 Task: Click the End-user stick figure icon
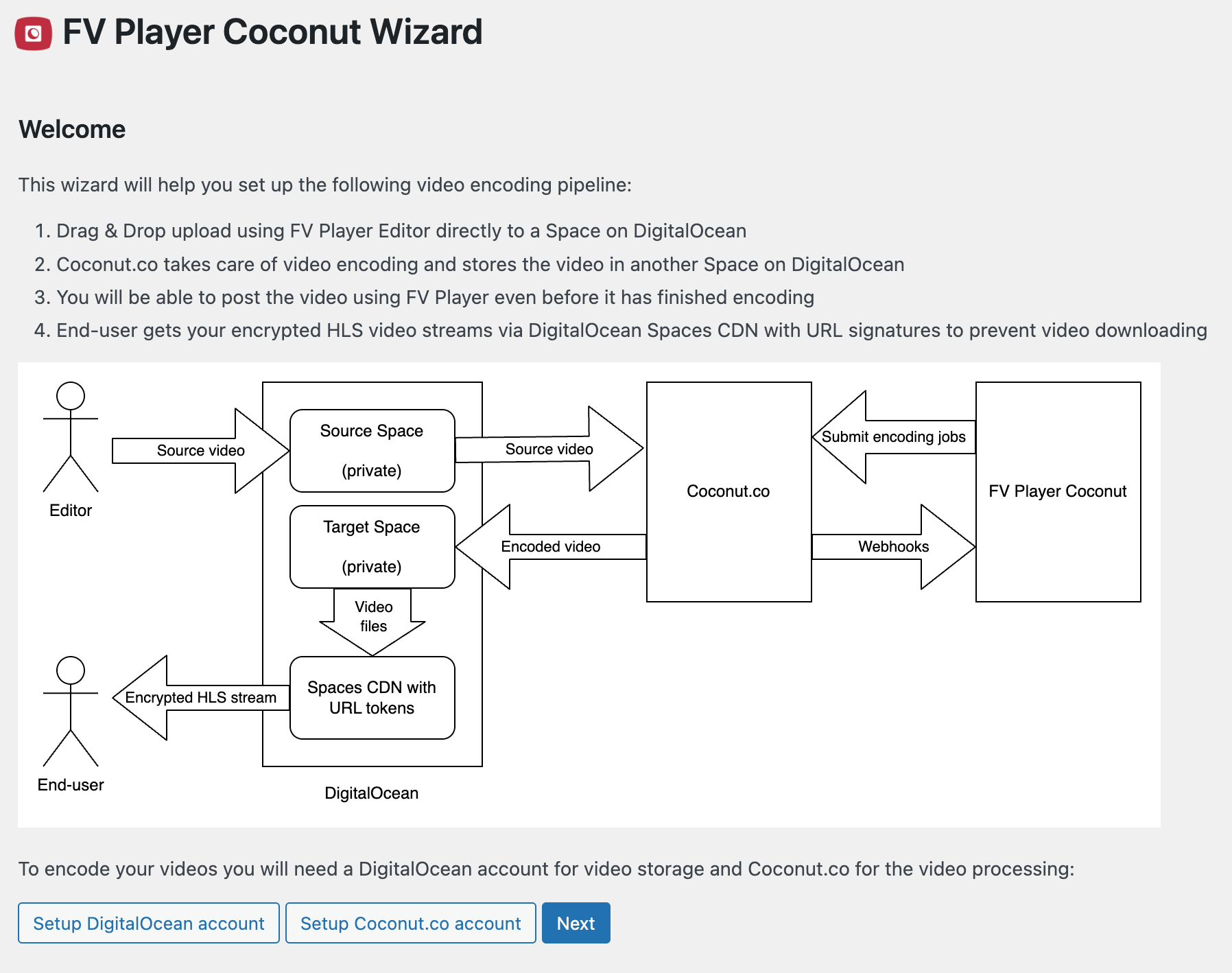[x=71, y=711]
